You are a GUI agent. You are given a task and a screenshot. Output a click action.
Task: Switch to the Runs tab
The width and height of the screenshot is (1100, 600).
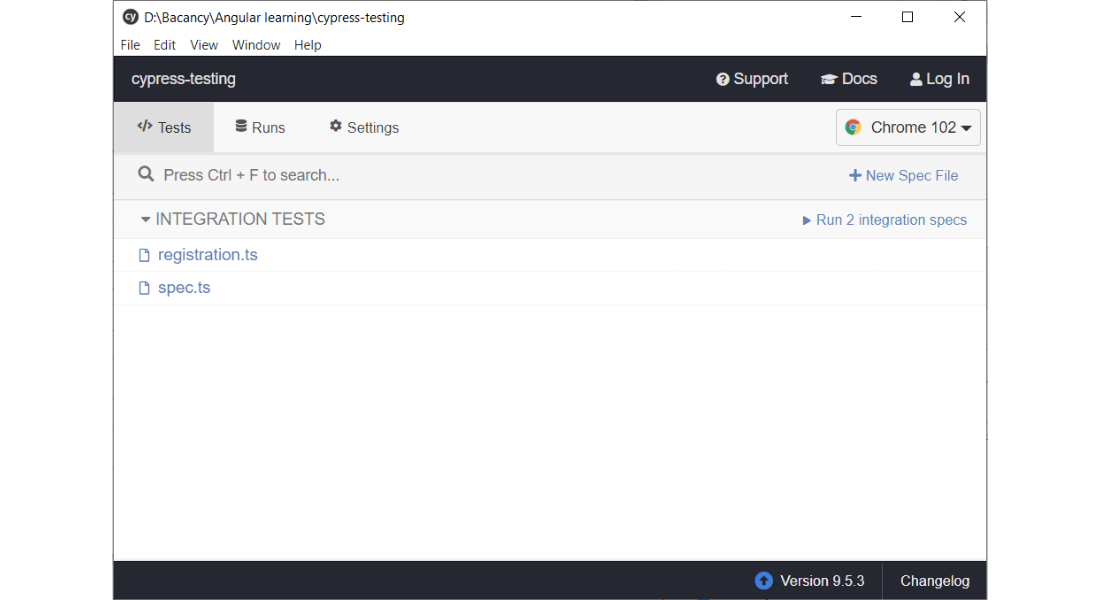(x=260, y=128)
